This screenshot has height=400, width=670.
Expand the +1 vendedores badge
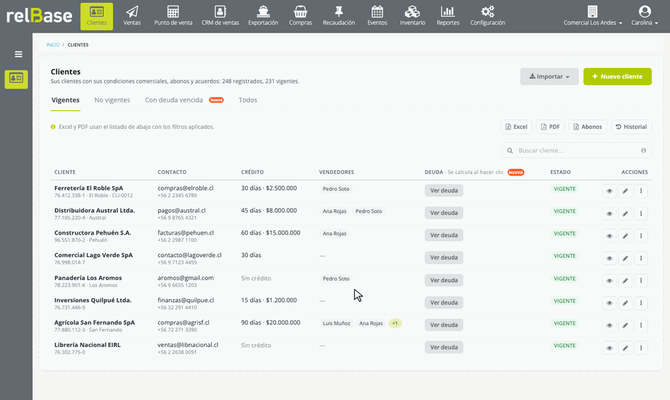pos(395,324)
